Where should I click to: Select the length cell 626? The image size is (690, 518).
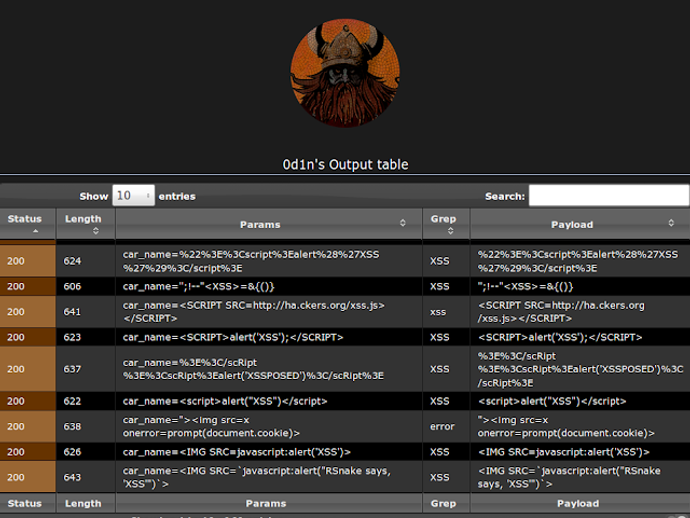click(86, 452)
